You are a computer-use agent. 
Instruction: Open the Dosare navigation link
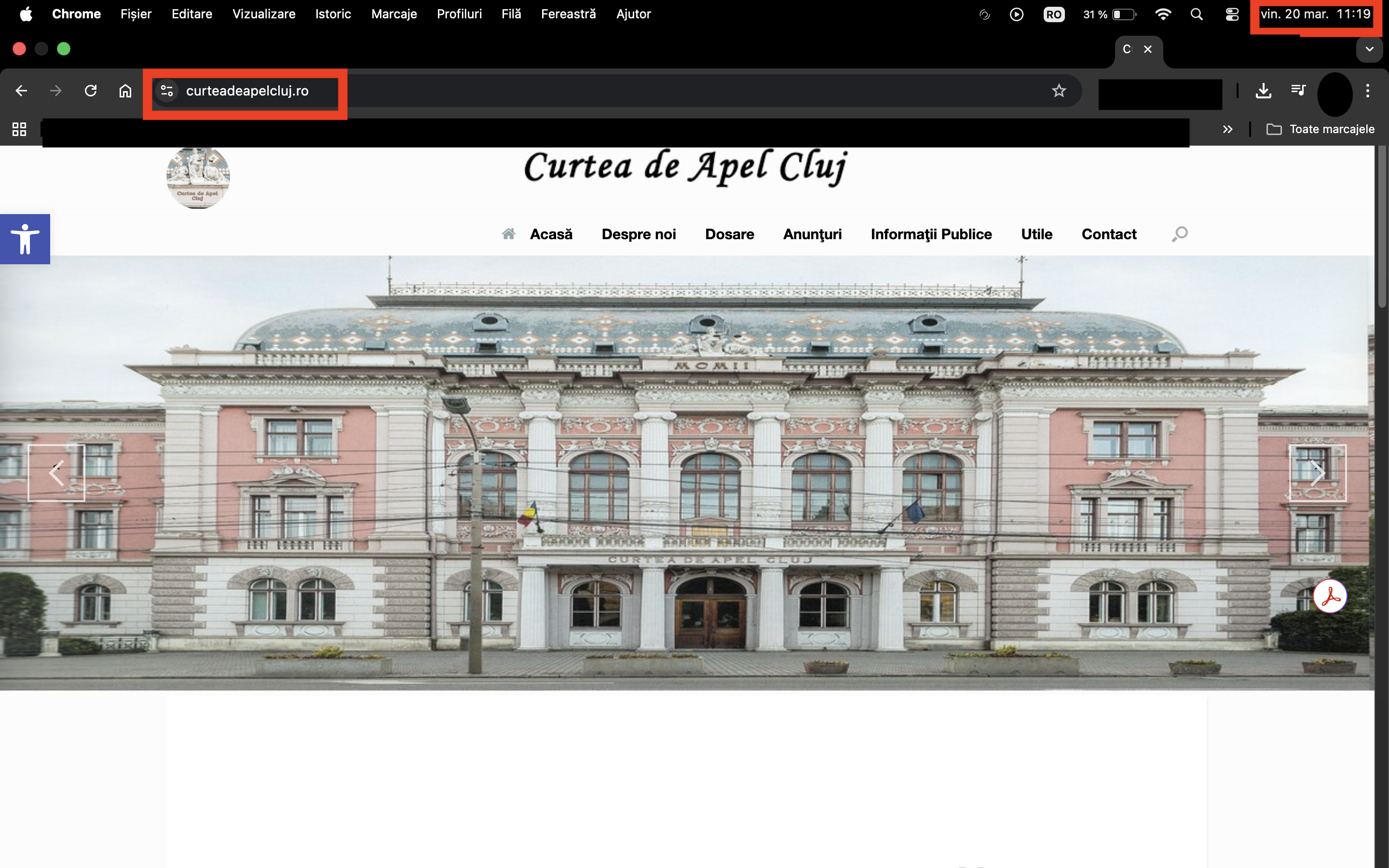pyautogui.click(x=729, y=234)
